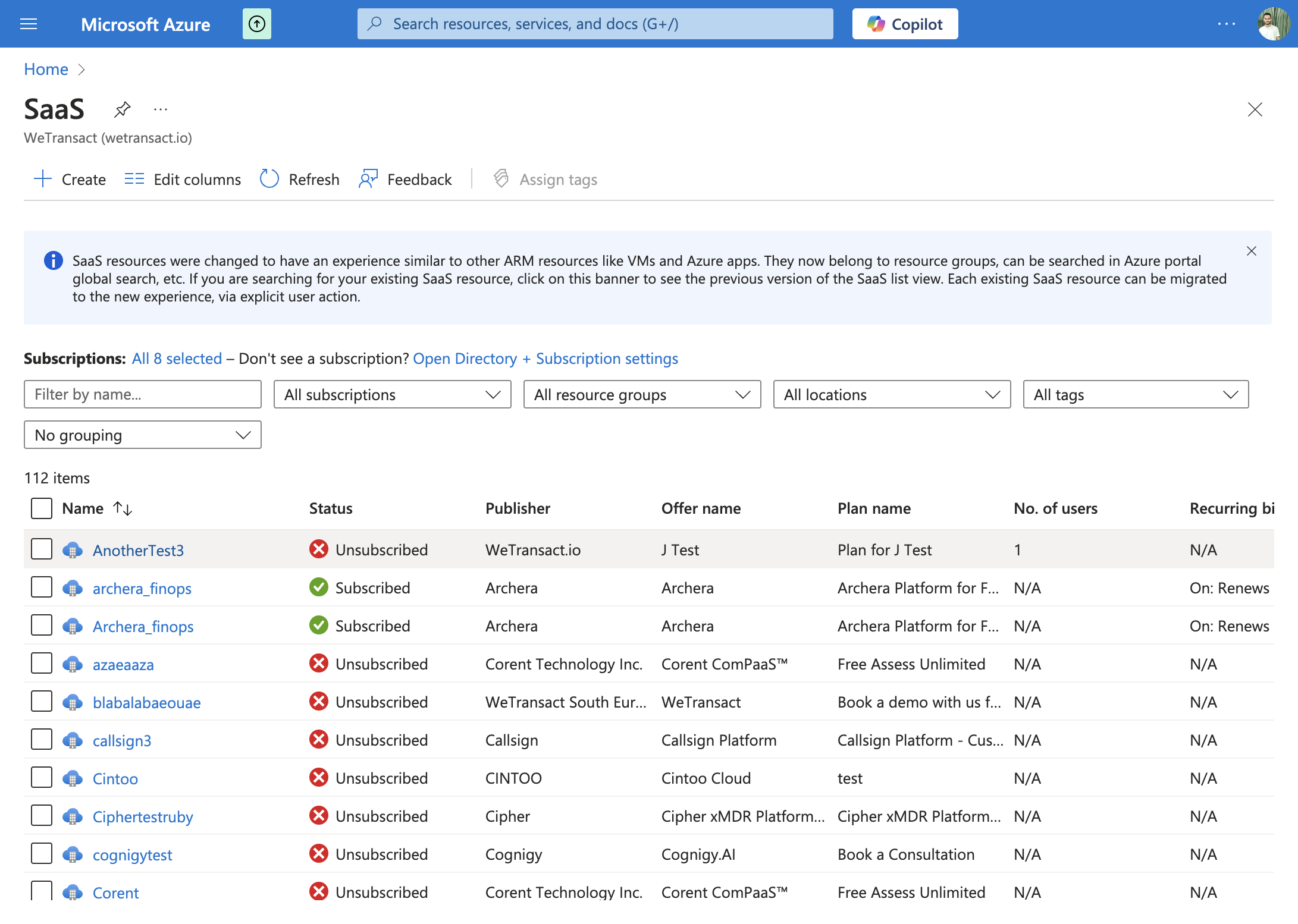Pin the SaaS page to dashboard

(x=122, y=109)
